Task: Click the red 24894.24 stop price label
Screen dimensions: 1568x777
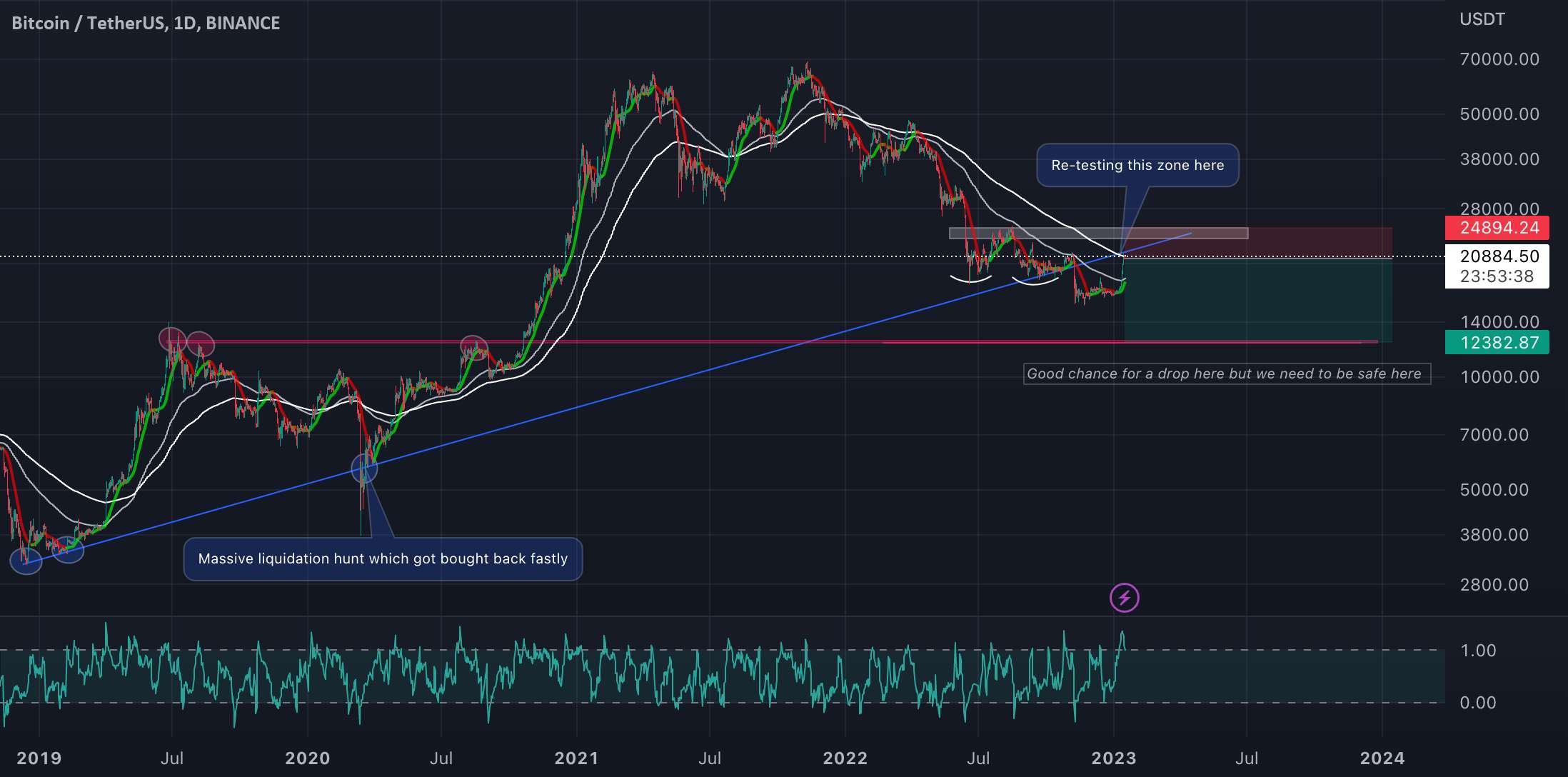Action: pyautogui.click(x=1497, y=228)
